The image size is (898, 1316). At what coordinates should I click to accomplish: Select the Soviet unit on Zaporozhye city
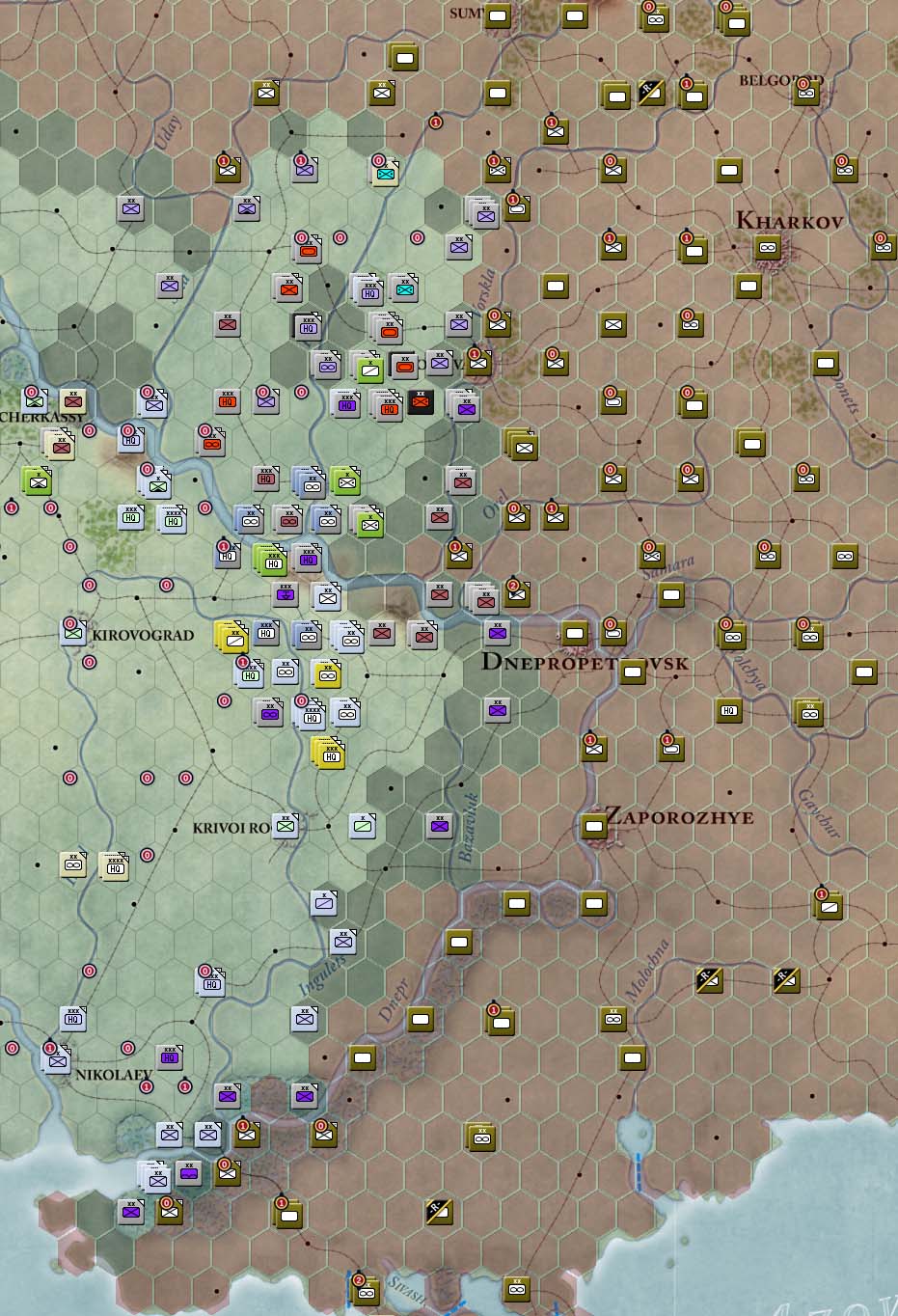click(x=594, y=826)
